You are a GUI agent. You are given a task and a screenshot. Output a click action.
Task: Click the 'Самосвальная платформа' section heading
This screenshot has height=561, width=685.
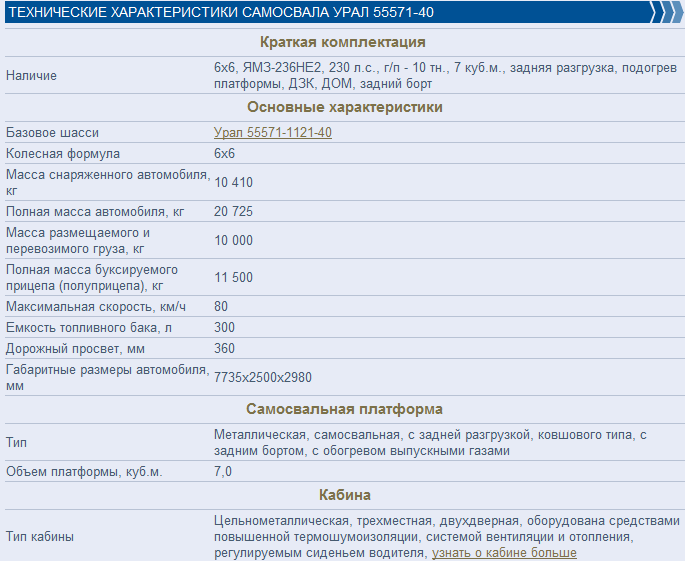pyautogui.click(x=344, y=409)
